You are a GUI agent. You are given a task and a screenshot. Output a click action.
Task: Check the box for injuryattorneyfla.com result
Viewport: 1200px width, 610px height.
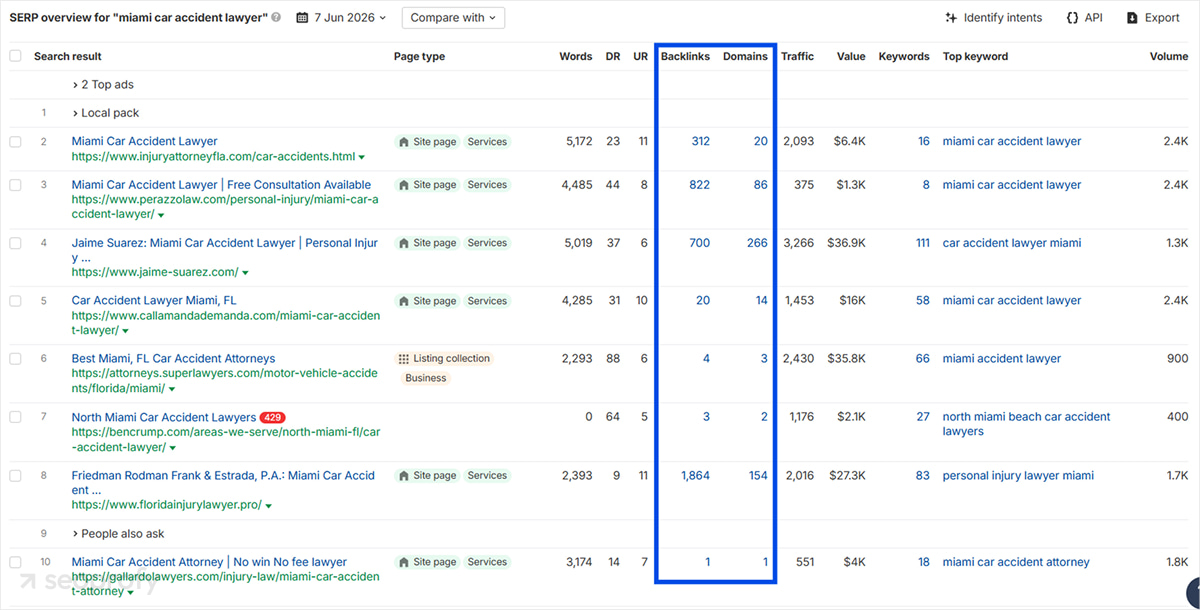(x=15, y=142)
